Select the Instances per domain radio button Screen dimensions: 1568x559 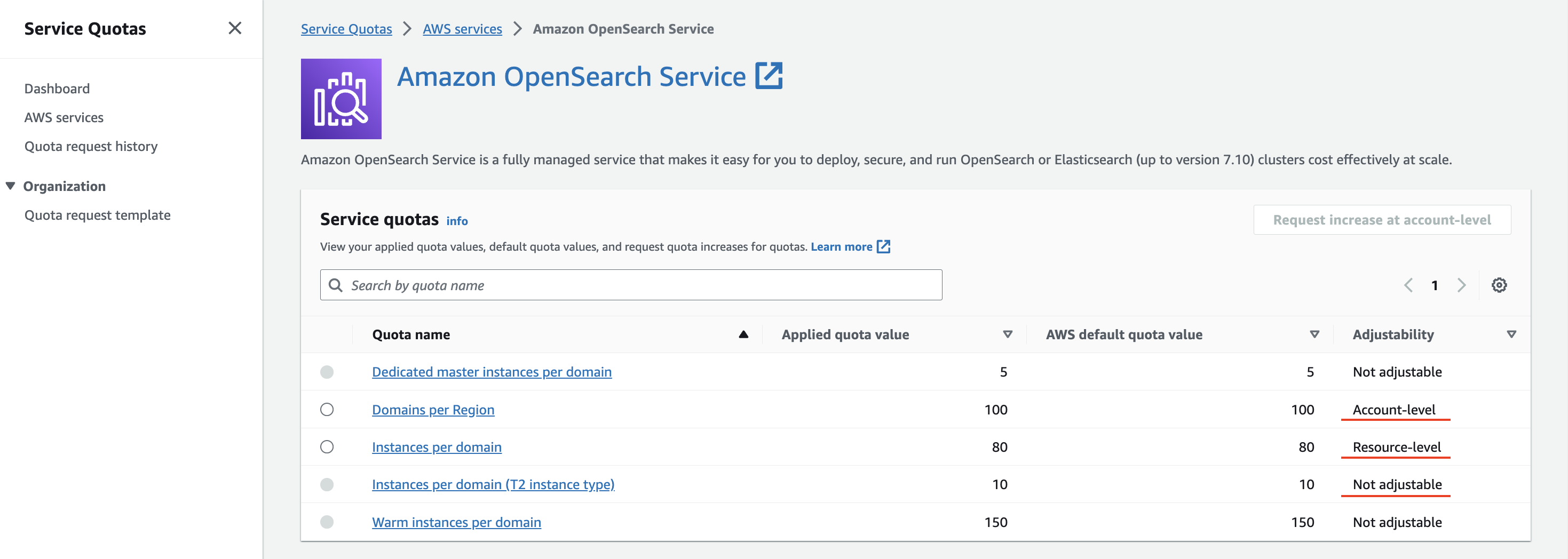coord(328,446)
